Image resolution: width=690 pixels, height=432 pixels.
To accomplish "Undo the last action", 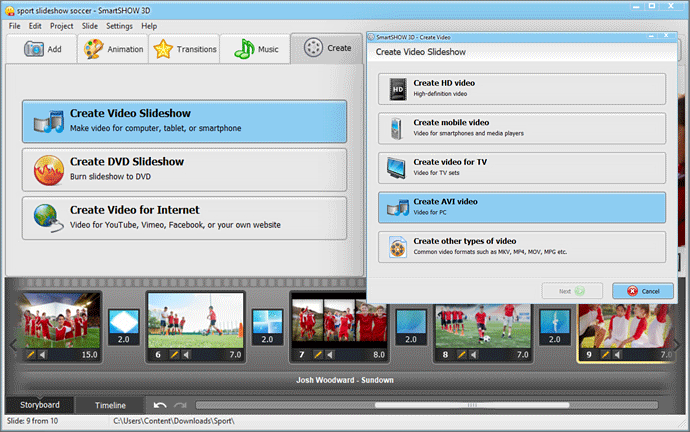I will [x=160, y=405].
